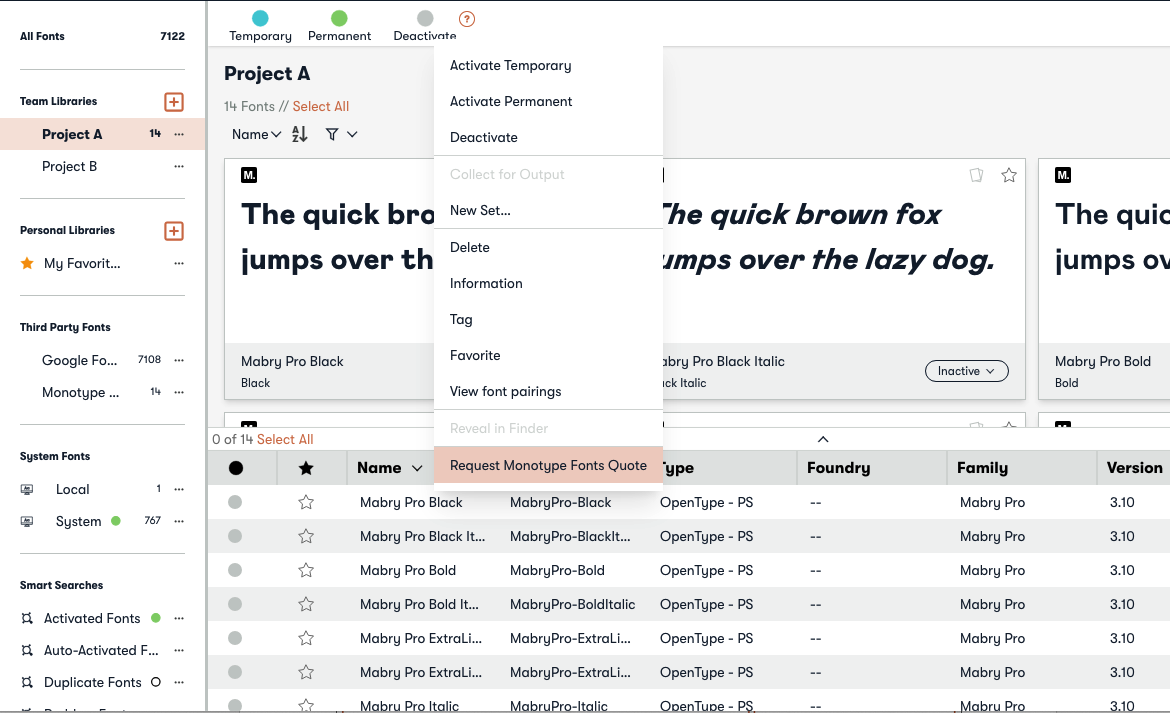Click the sort order A-Z icon
Viewport: 1170px width, 713px height.
(299, 134)
